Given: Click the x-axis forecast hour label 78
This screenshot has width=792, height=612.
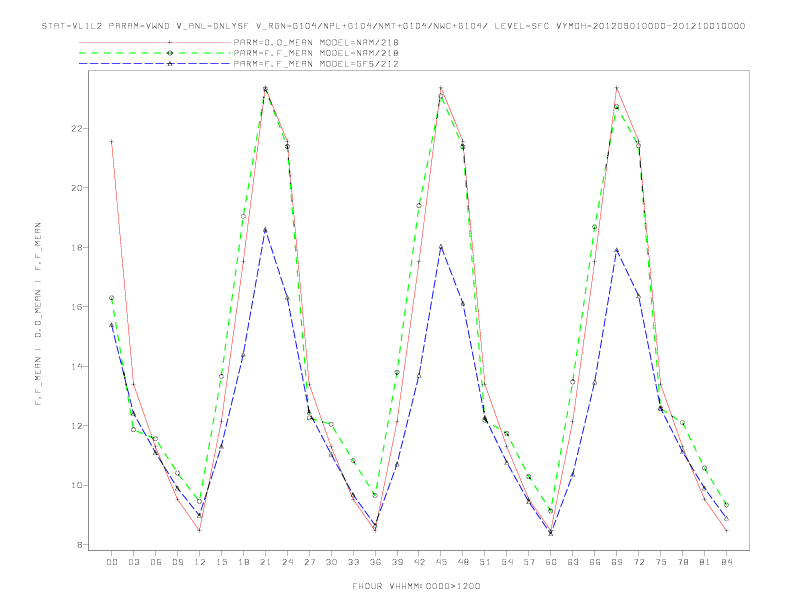Looking at the screenshot, I should click(x=683, y=562).
